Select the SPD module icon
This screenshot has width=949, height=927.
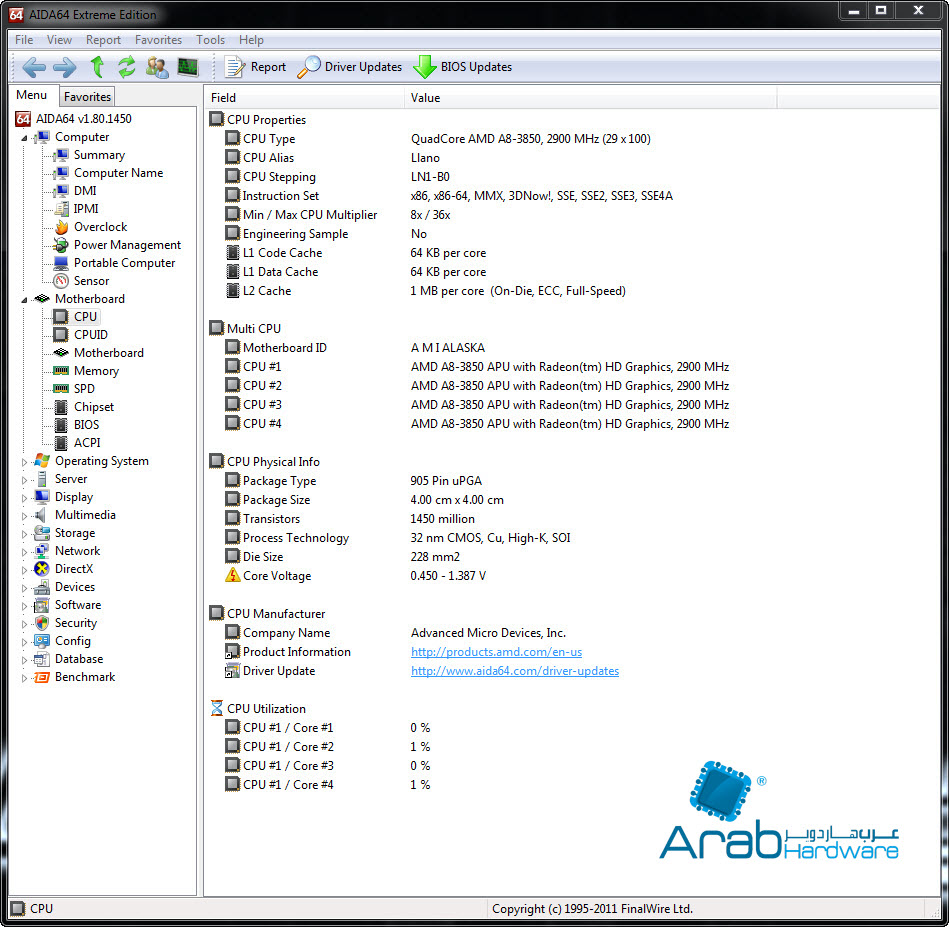point(61,388)
